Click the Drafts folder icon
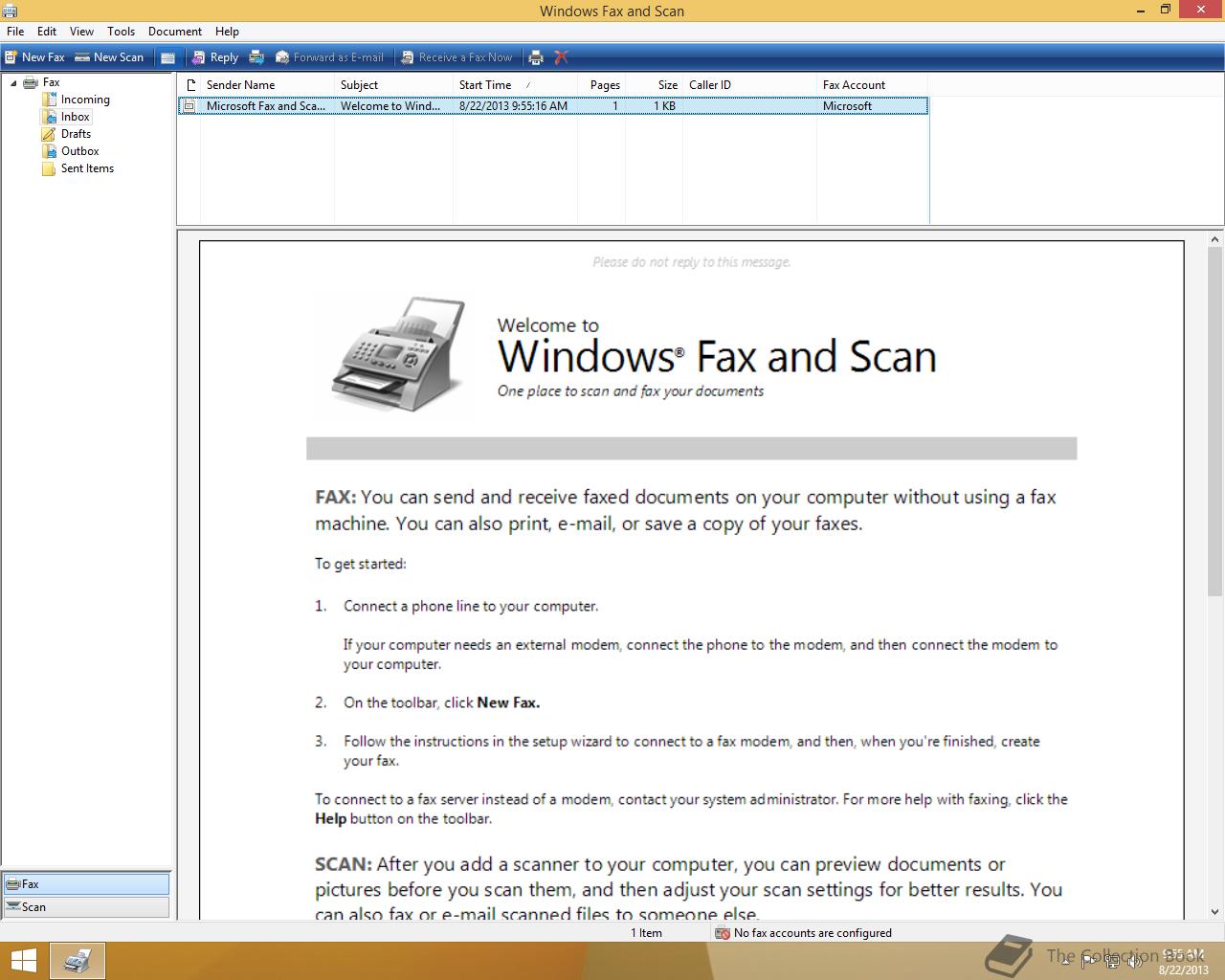 (x=49, y=134)
